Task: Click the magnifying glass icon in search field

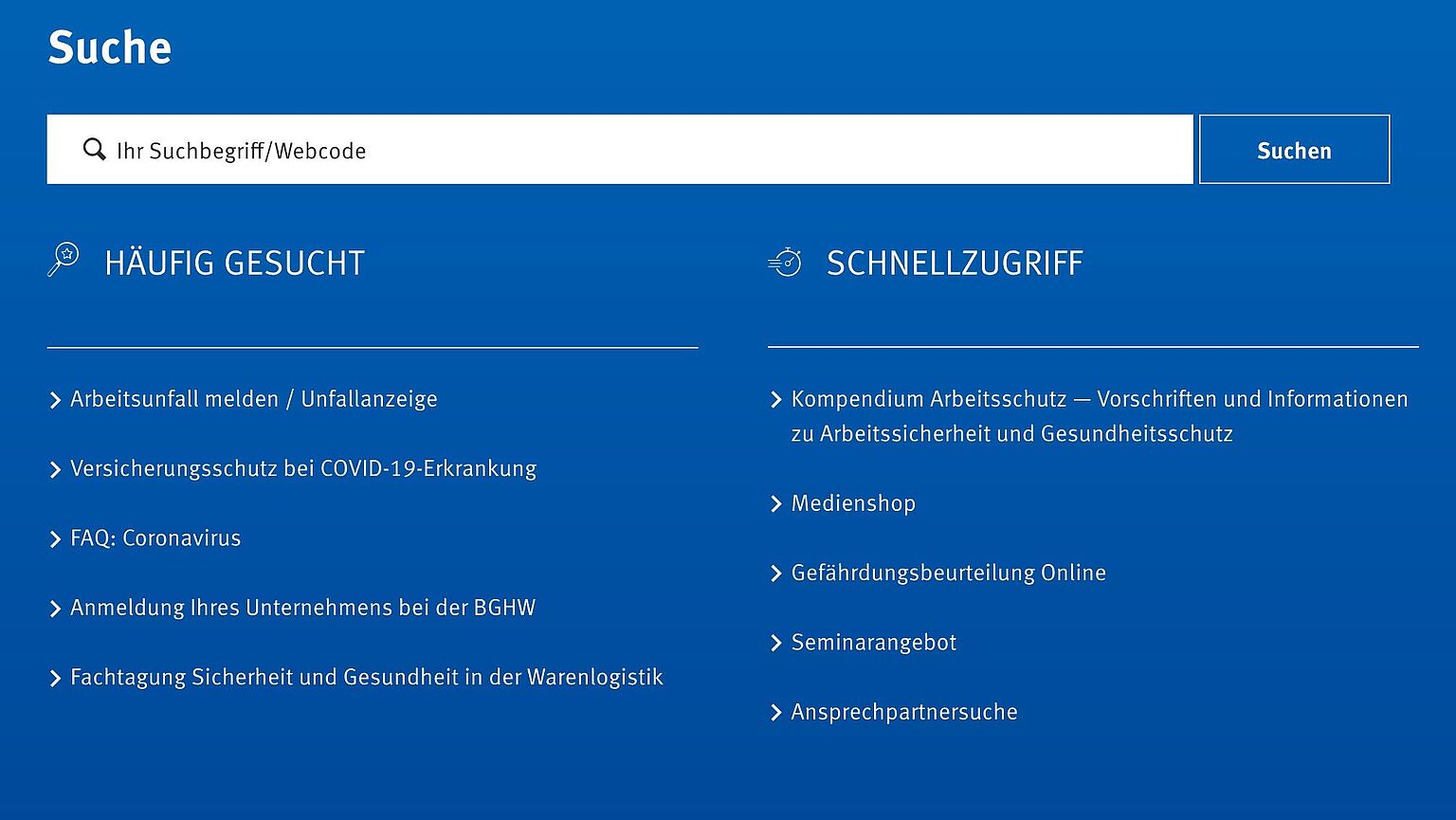Action: (94, 150)
